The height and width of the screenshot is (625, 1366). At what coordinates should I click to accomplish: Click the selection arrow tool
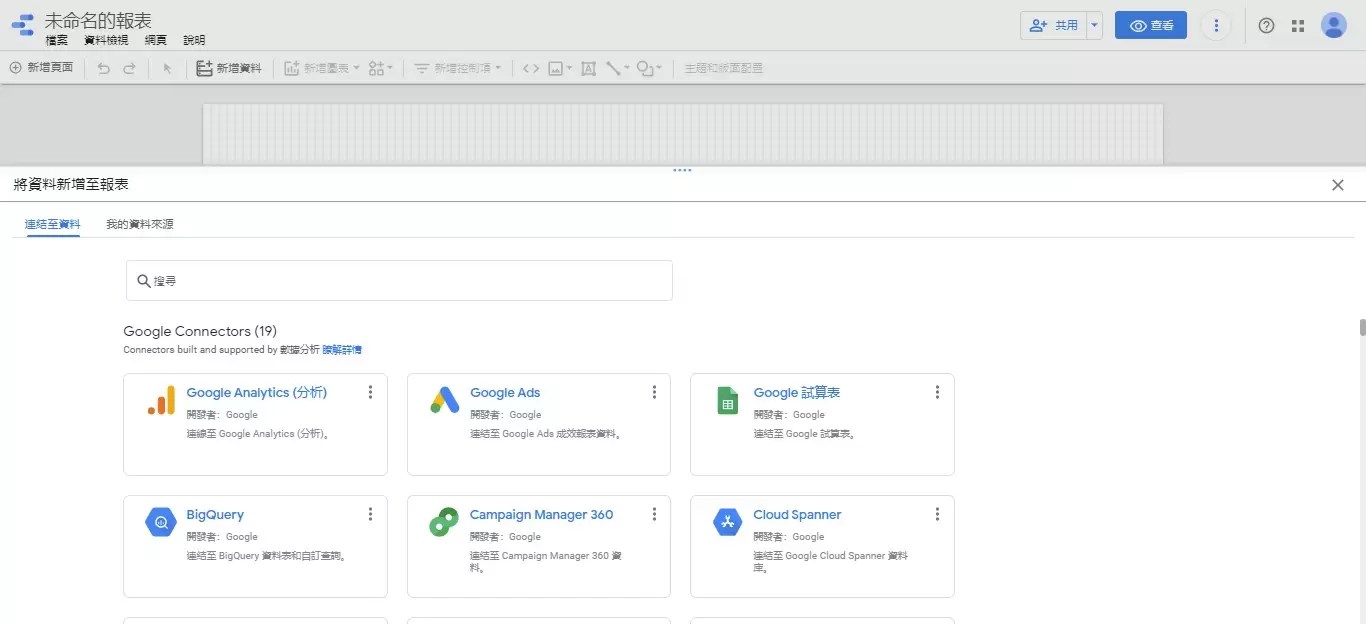click(x=166, y=68)
